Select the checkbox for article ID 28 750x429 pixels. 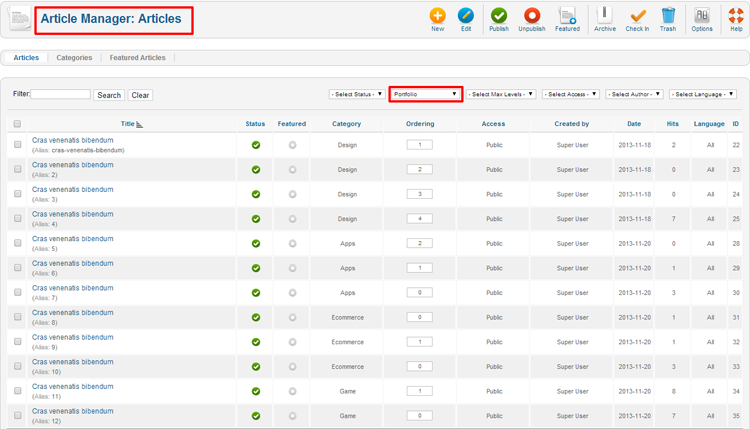click(x=17, y=243)
